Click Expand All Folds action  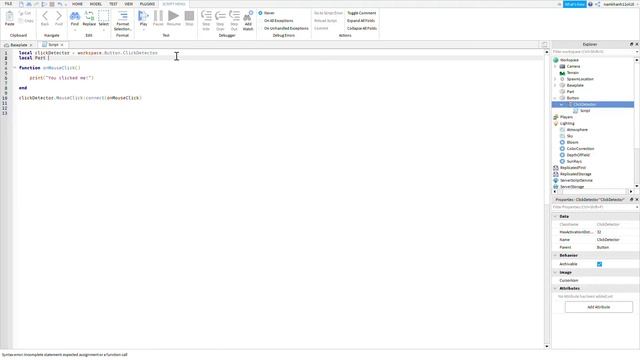point(361,21)
